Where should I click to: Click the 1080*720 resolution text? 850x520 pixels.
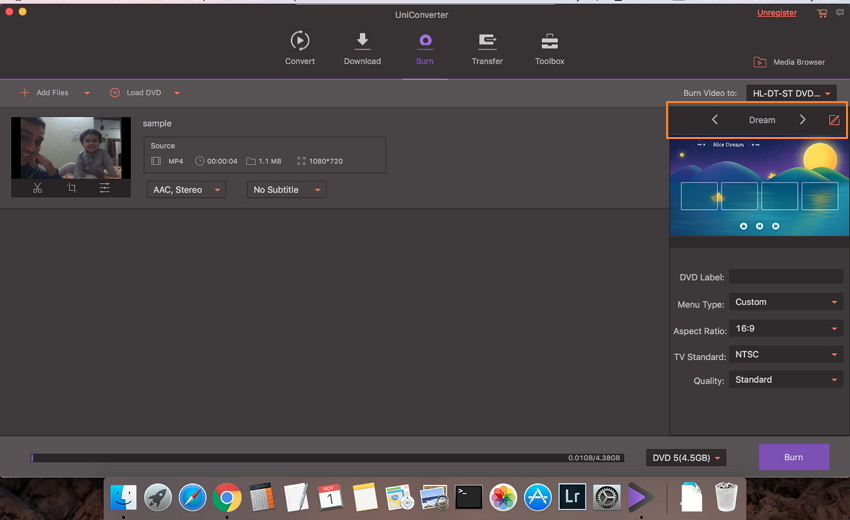coord(326,161)
